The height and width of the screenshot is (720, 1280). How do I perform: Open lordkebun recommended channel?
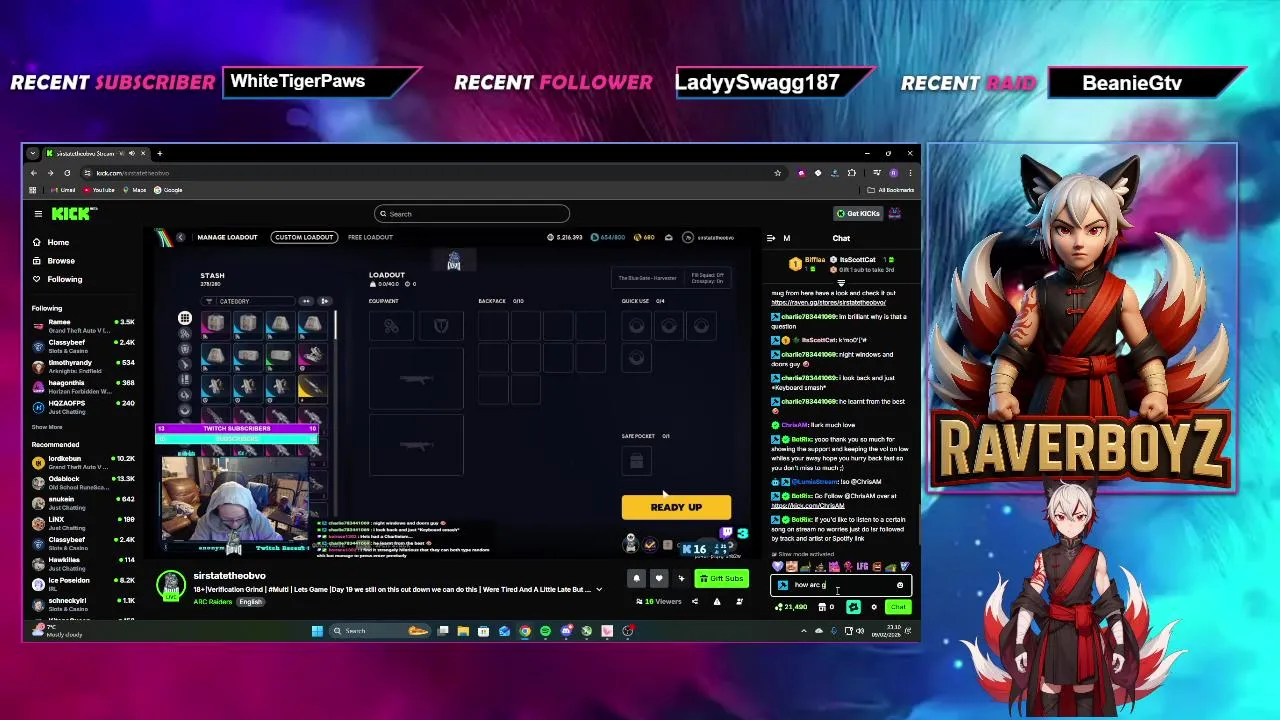[x=84, y=461]
